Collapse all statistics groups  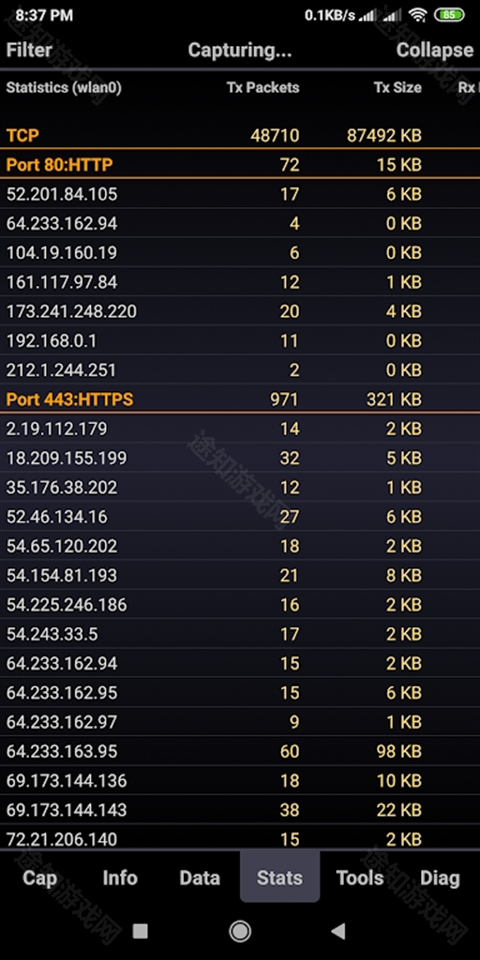click(x=435, y=50)
